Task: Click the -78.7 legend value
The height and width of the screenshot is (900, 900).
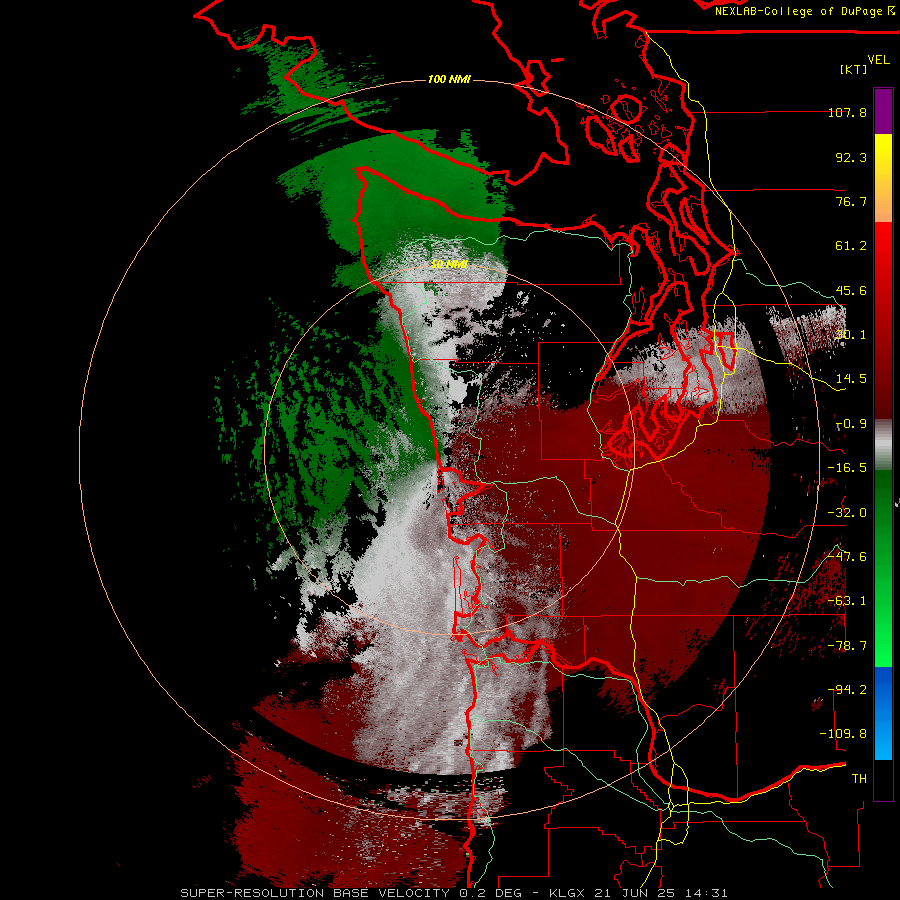Action: pos(847,646)
